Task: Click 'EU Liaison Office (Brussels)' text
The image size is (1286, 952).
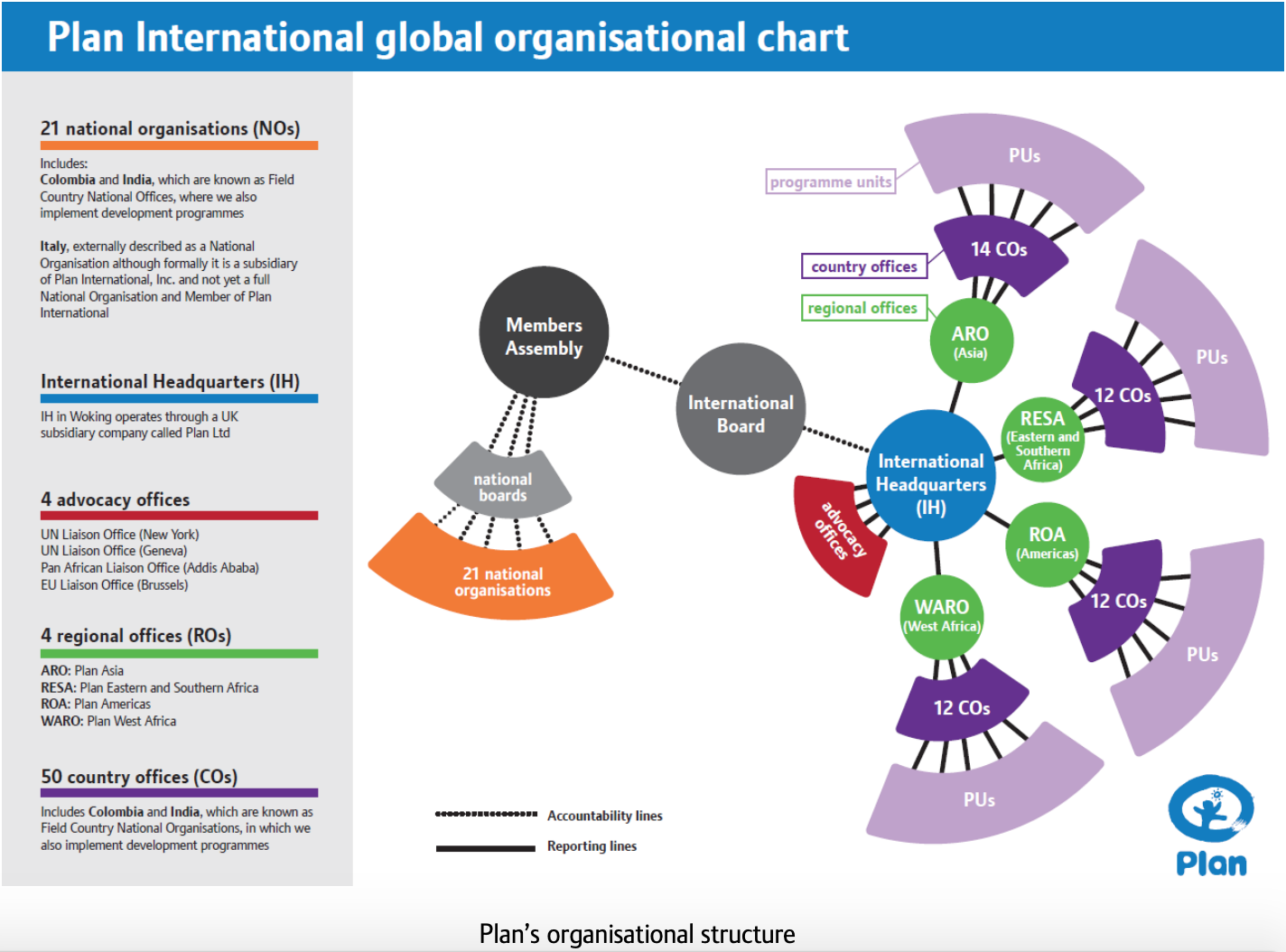Action: click(x=114, y=585)
